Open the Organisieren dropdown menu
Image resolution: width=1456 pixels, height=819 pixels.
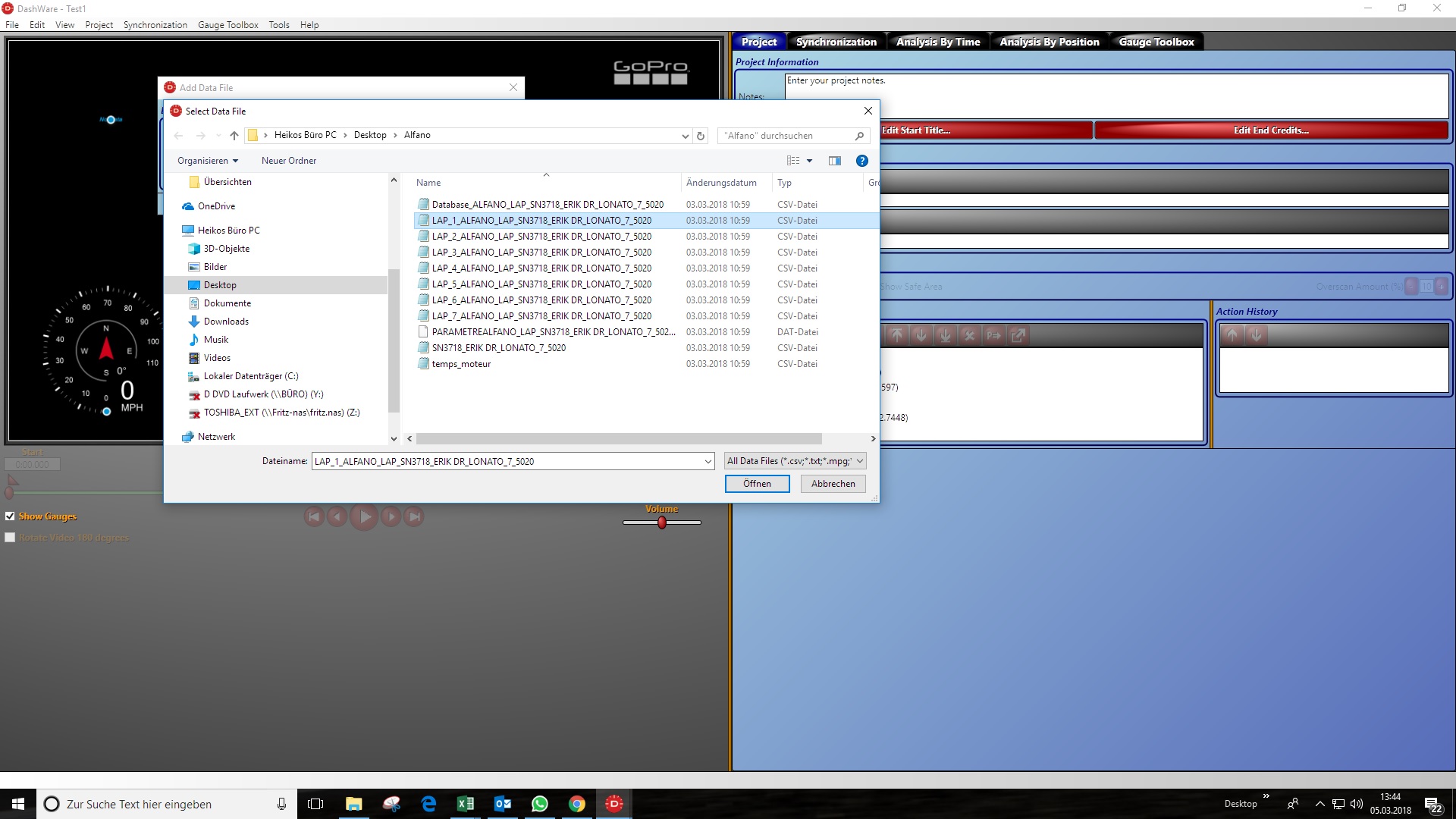point(208,161)
